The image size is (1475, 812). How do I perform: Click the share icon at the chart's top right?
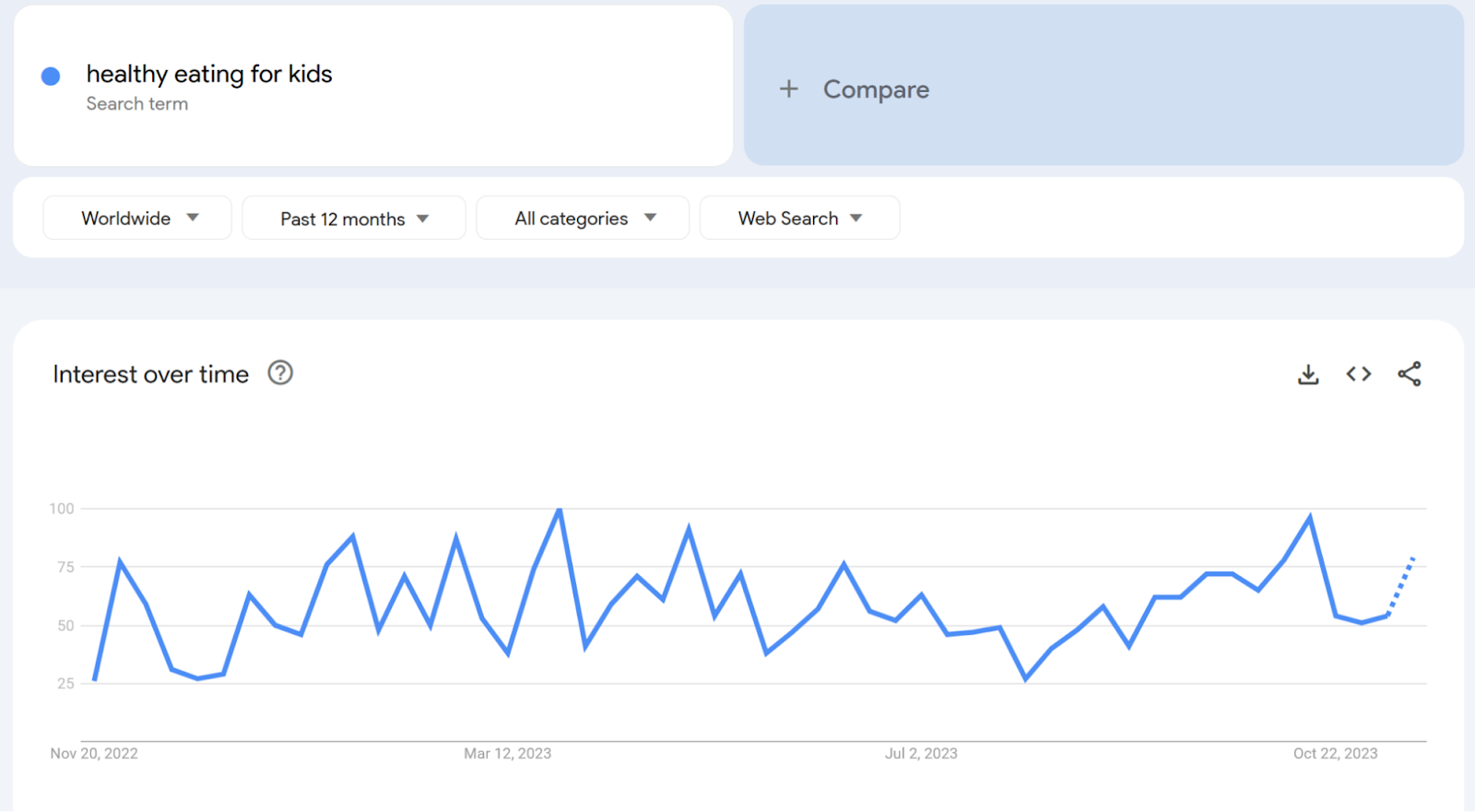click(x=1410, y=373)
